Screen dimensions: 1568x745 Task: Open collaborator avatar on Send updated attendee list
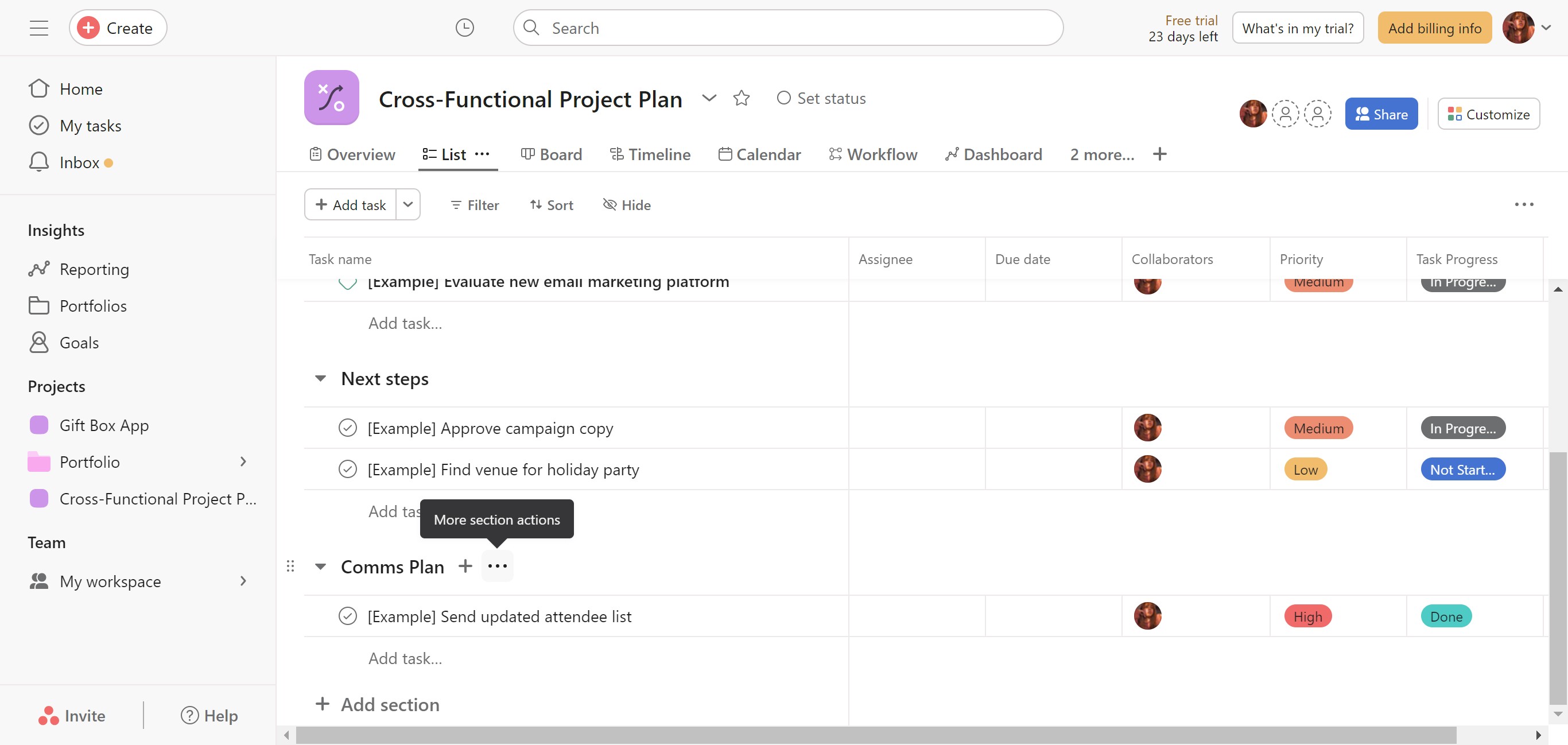point(1147,616)
